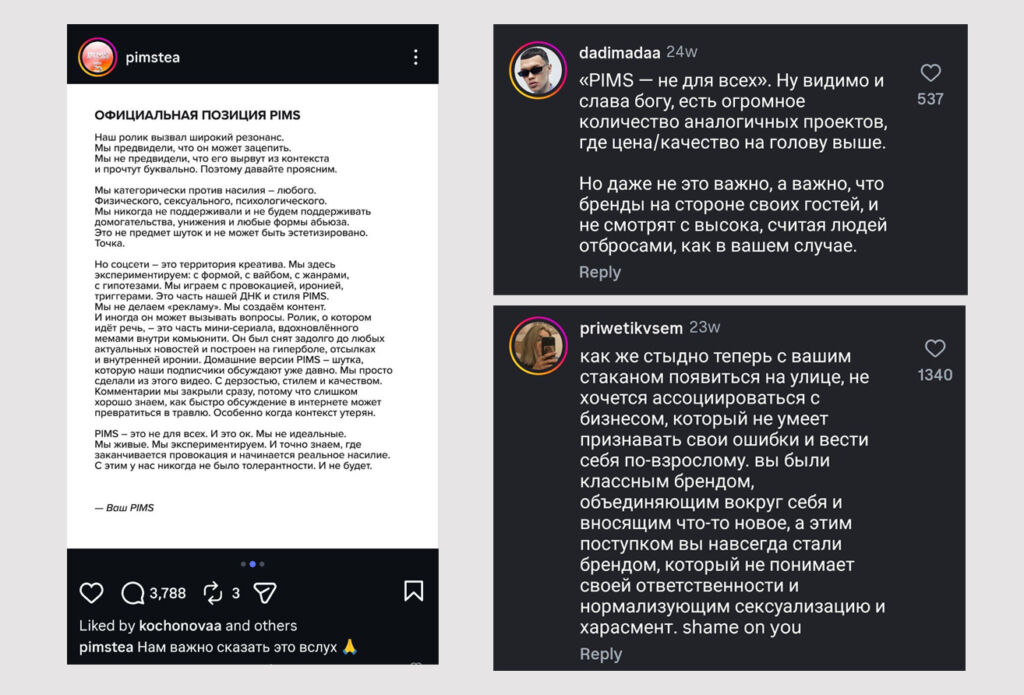Click the carousel page indicator dots
Screen dimensions: 1024x695
[x=252, y=564]
